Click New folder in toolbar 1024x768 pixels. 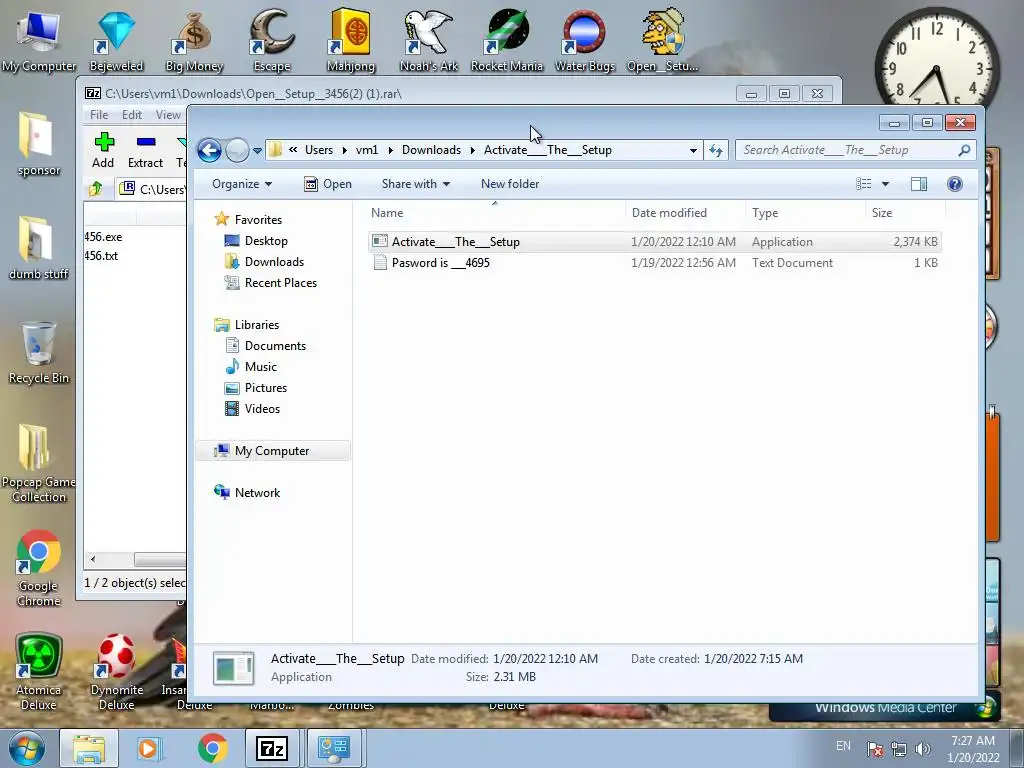pyautogui.click(x=510, y=184)
